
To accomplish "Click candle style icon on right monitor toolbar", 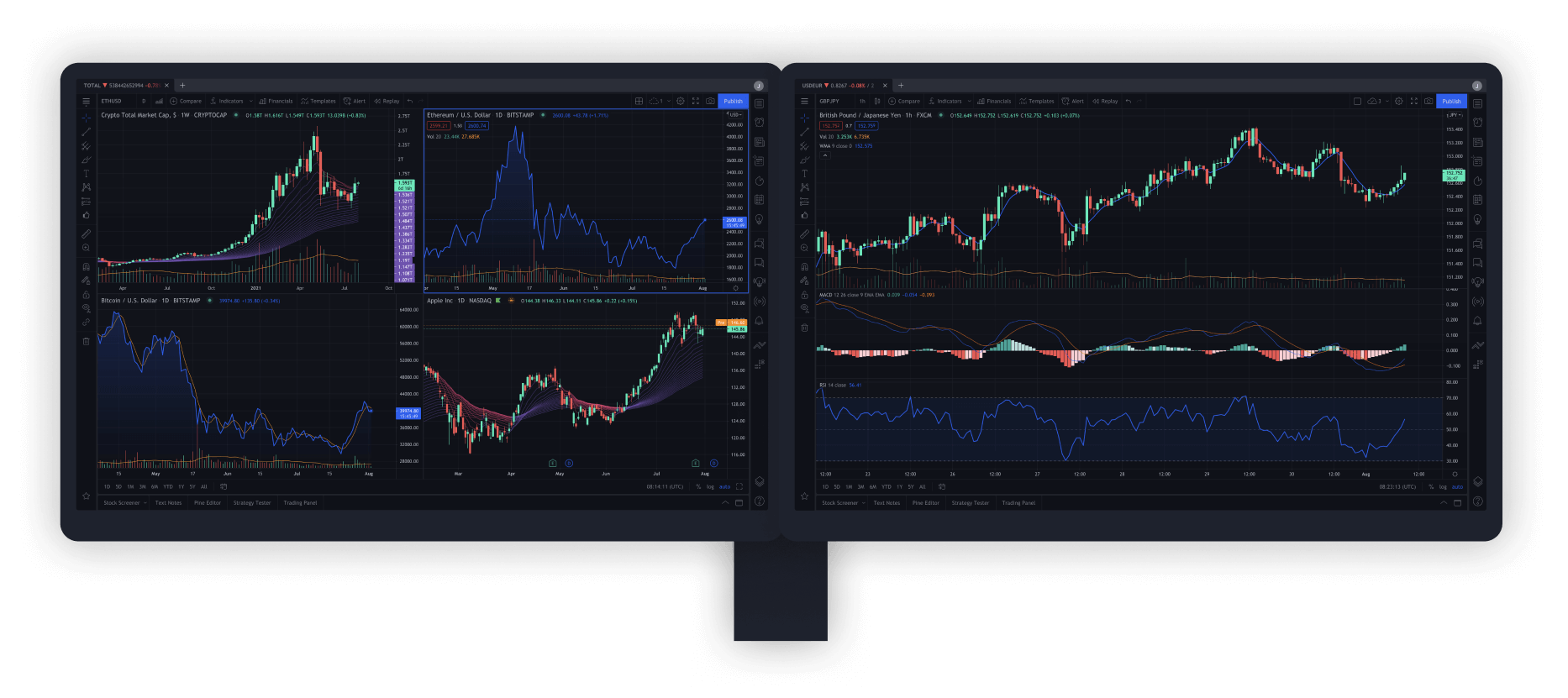I will [878, 101].
